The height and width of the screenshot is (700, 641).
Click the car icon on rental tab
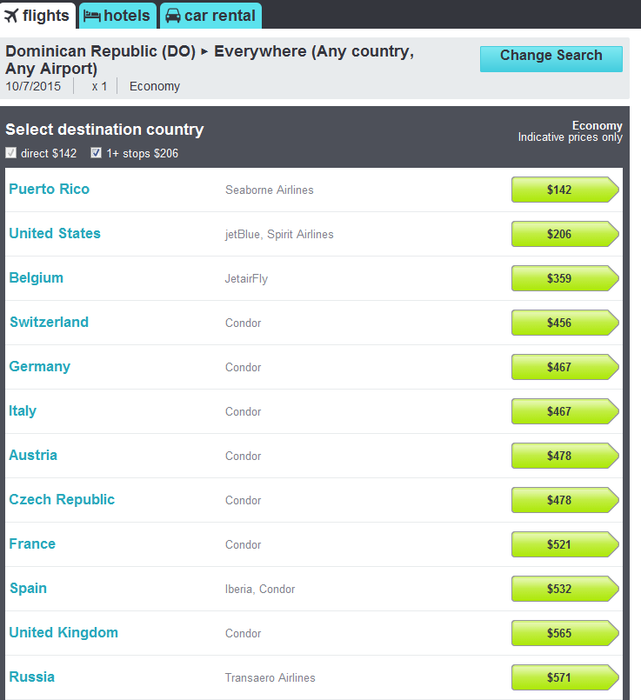pos(173,16)
